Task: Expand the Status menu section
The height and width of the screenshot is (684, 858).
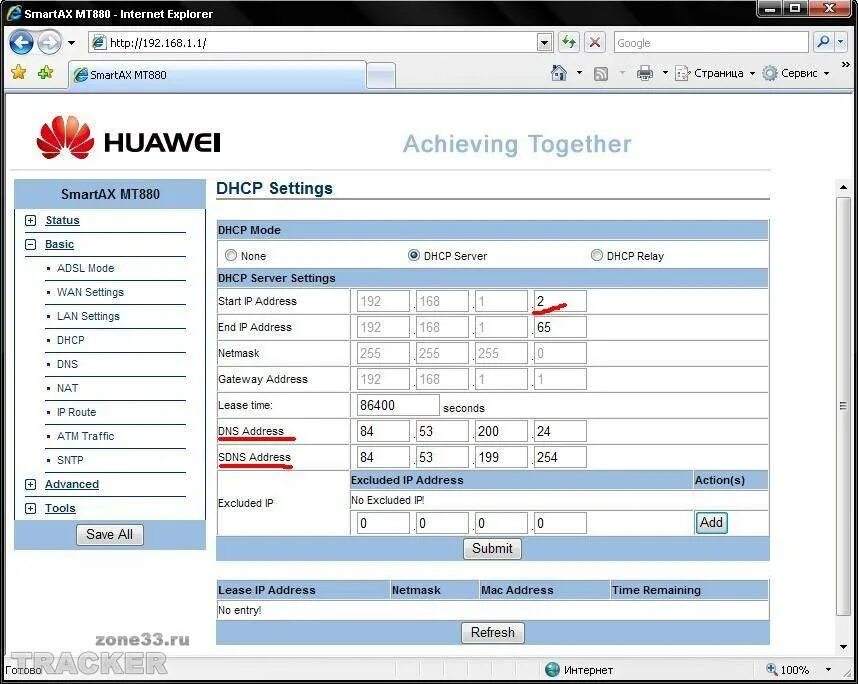Action: coord(31,221)
